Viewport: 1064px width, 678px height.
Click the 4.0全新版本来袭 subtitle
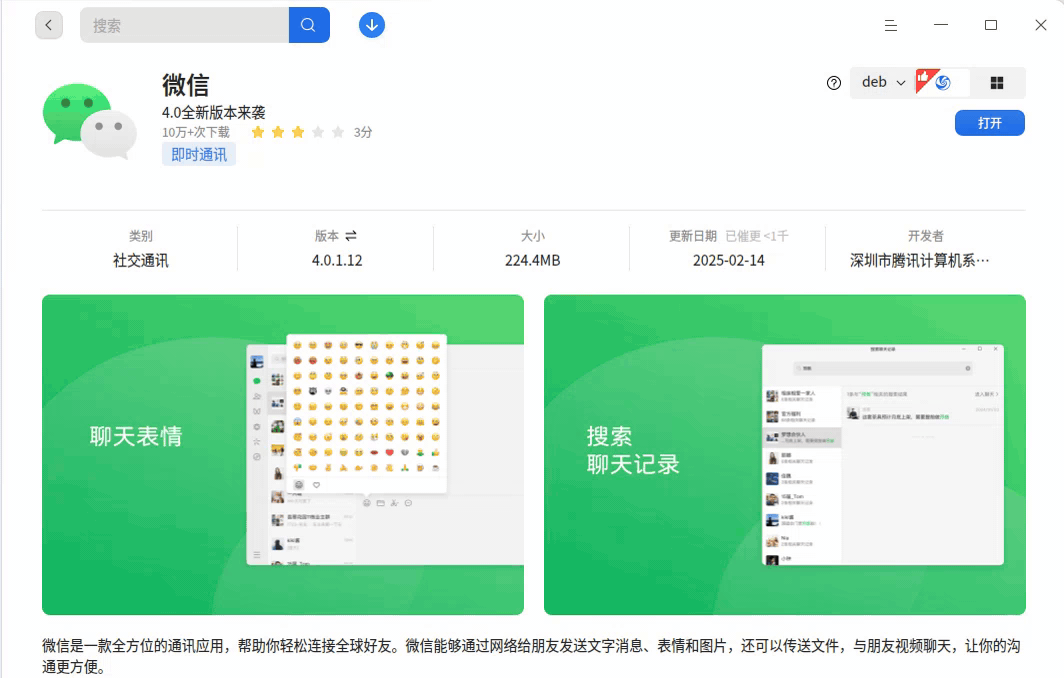click(x=214, y=113)
